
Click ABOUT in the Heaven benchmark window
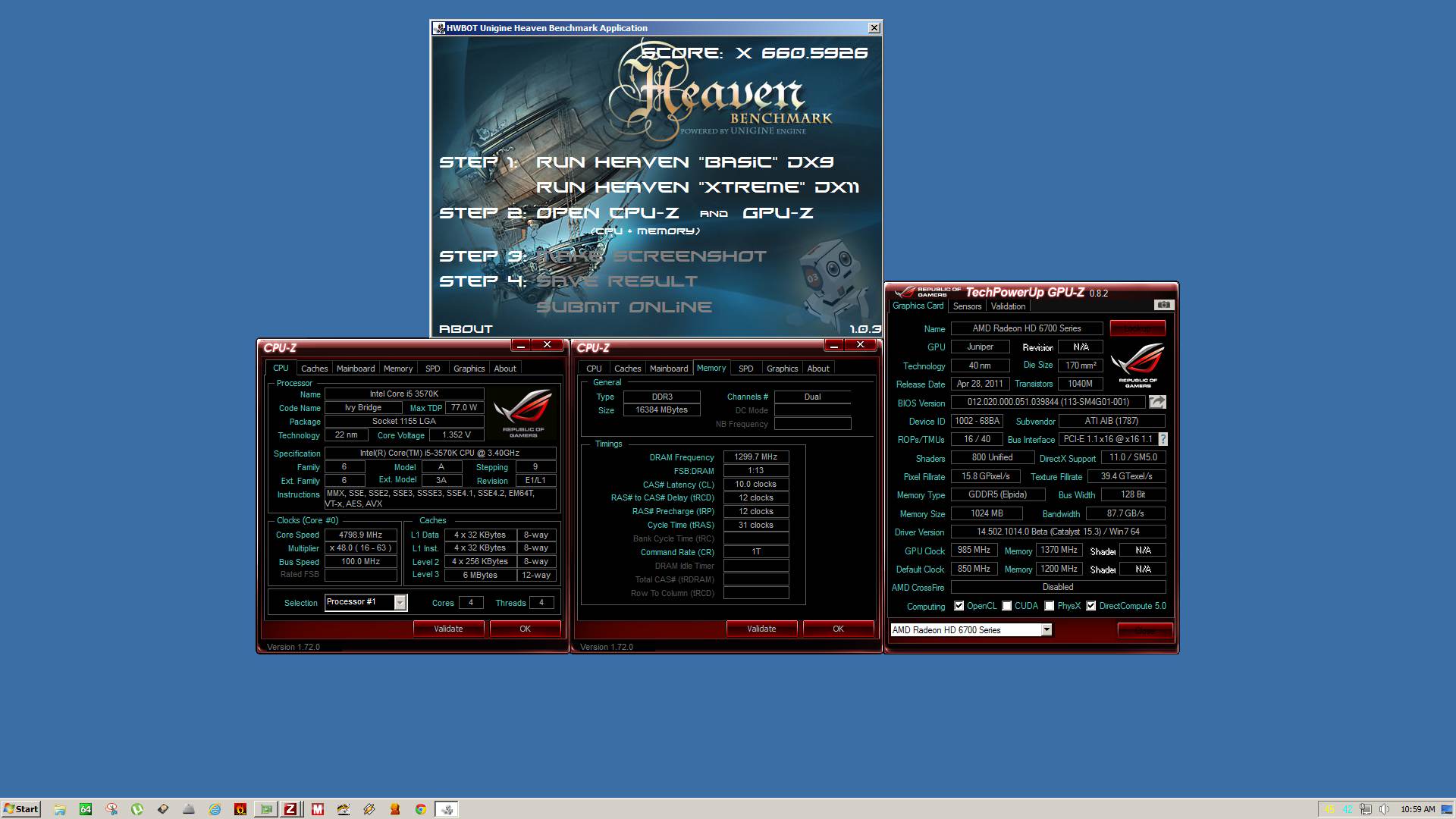[466, 329]
